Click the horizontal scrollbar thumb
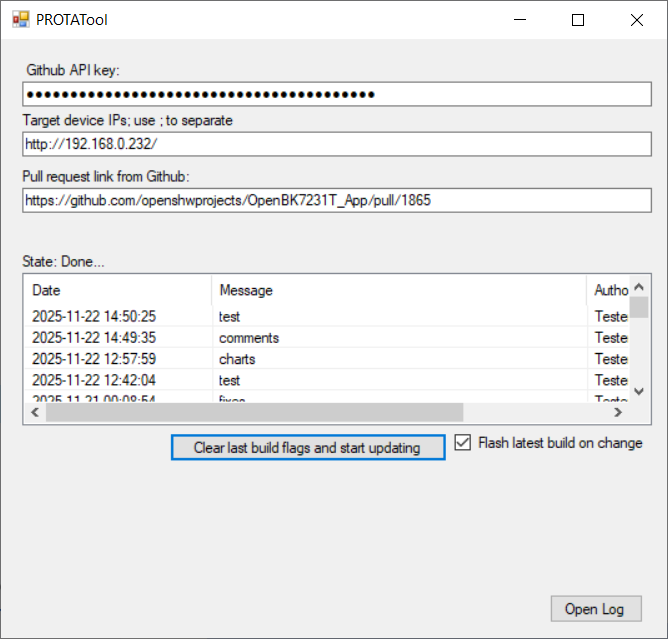This screenshot has width=668, height=639. [254, 412]
